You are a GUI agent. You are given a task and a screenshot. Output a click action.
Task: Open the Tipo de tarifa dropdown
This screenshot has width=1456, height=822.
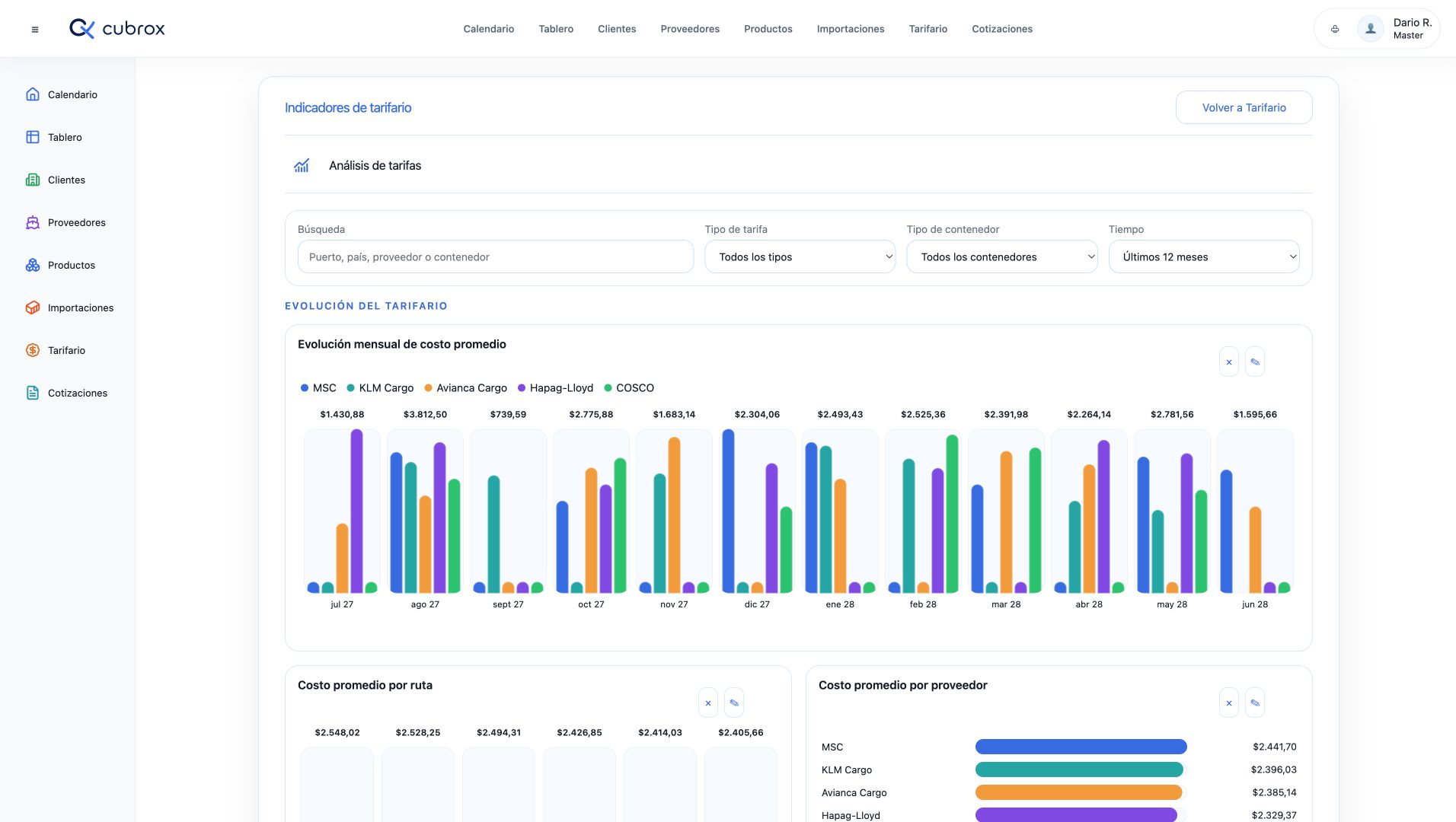point(800,256)
